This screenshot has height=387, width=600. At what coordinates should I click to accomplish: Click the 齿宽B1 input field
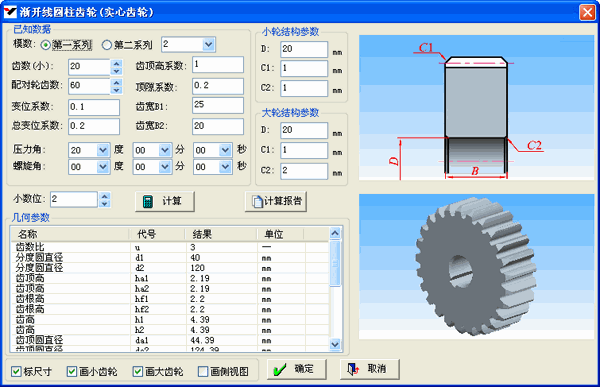coord(218,105)
